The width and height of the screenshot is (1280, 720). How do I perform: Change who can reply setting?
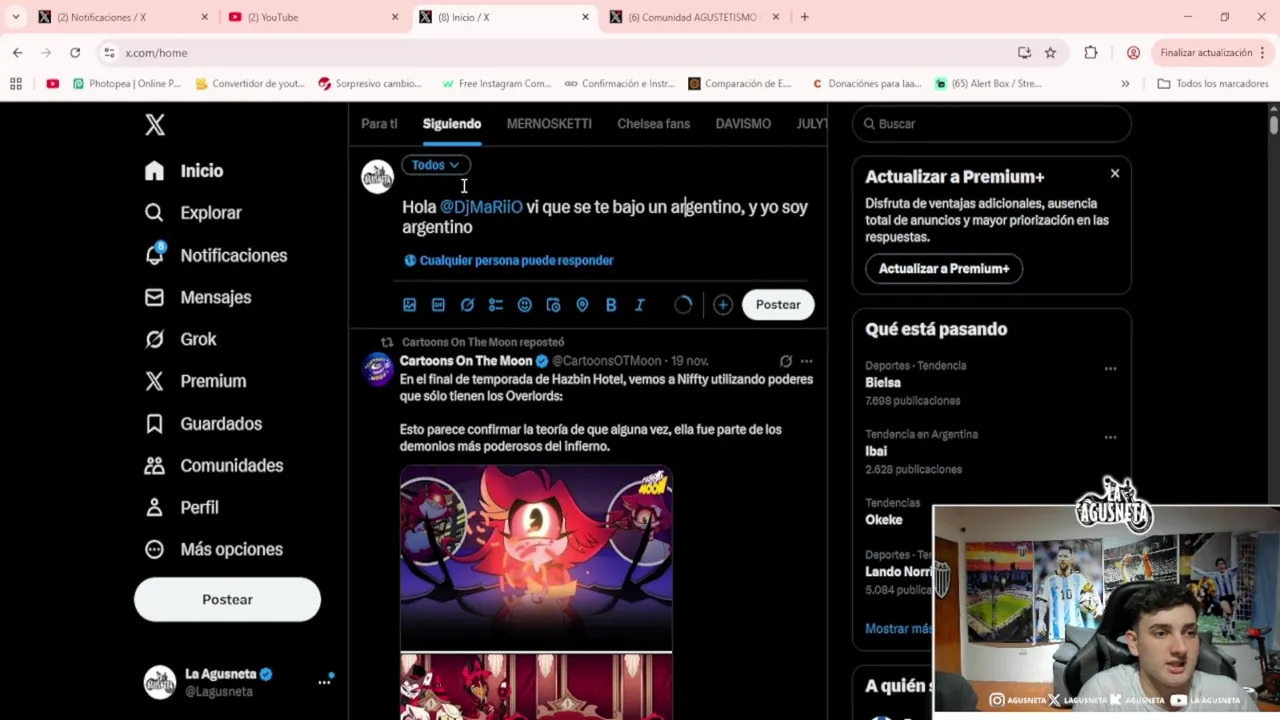[508, 260]
